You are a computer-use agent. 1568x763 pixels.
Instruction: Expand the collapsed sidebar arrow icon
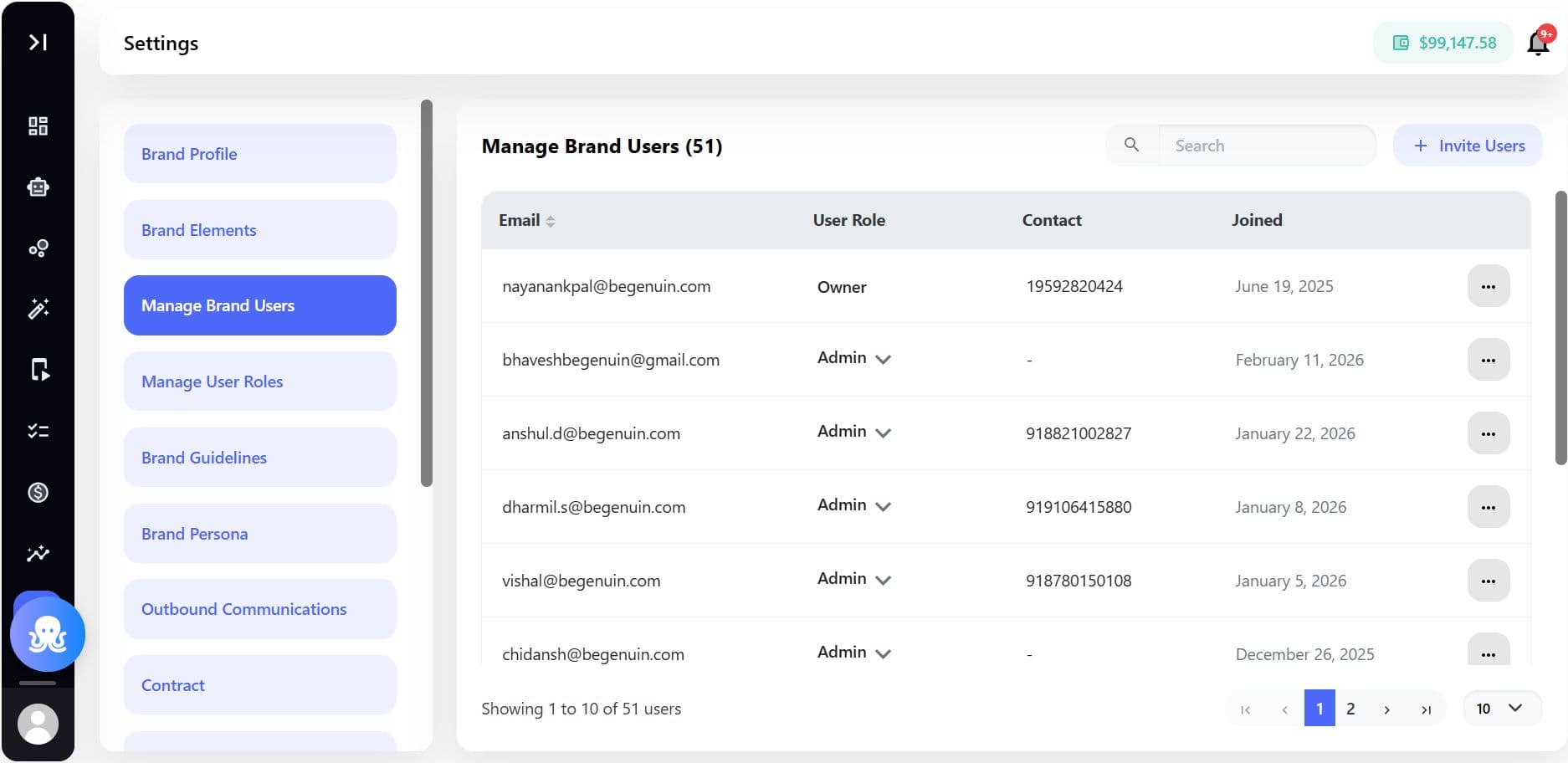[x=38, y=42]
